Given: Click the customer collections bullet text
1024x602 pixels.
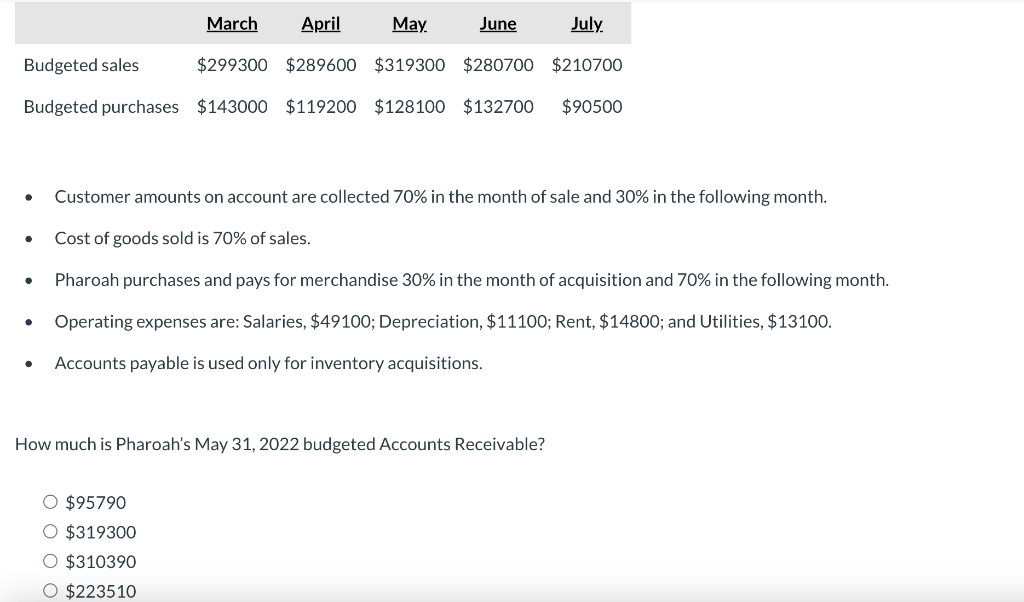Looking at the screenshot, I should pyautogui.click(x=440, y=196).
